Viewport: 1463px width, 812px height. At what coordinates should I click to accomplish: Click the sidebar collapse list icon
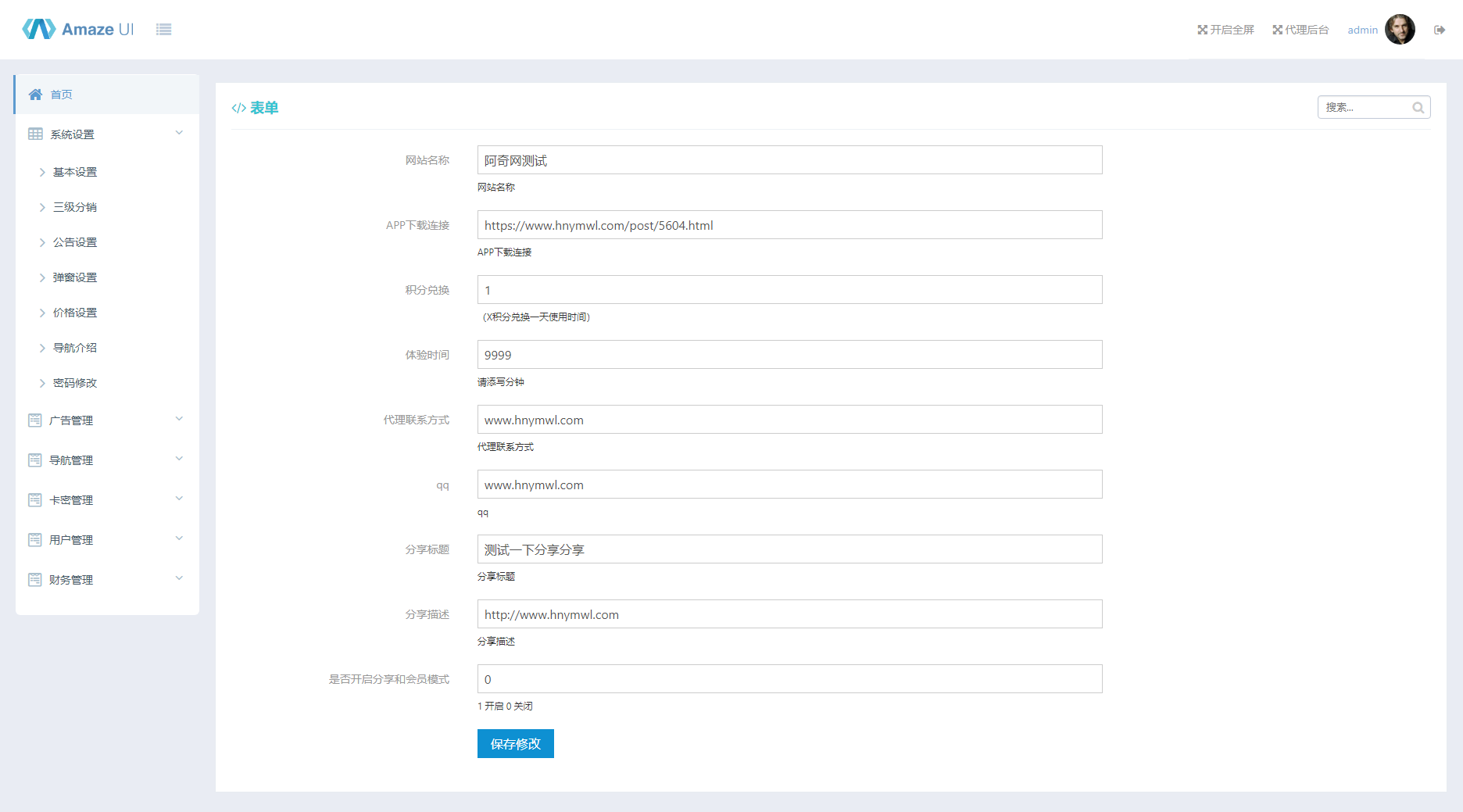164,29
